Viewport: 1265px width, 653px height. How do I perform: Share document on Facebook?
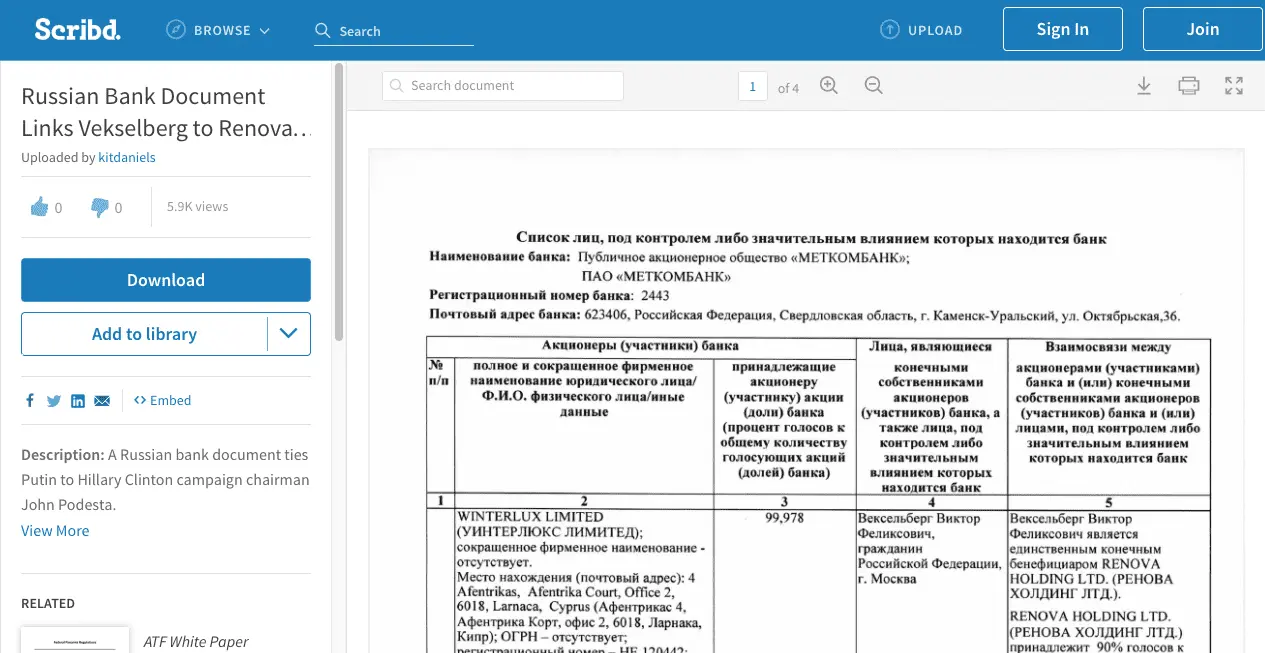pos(30,401)
